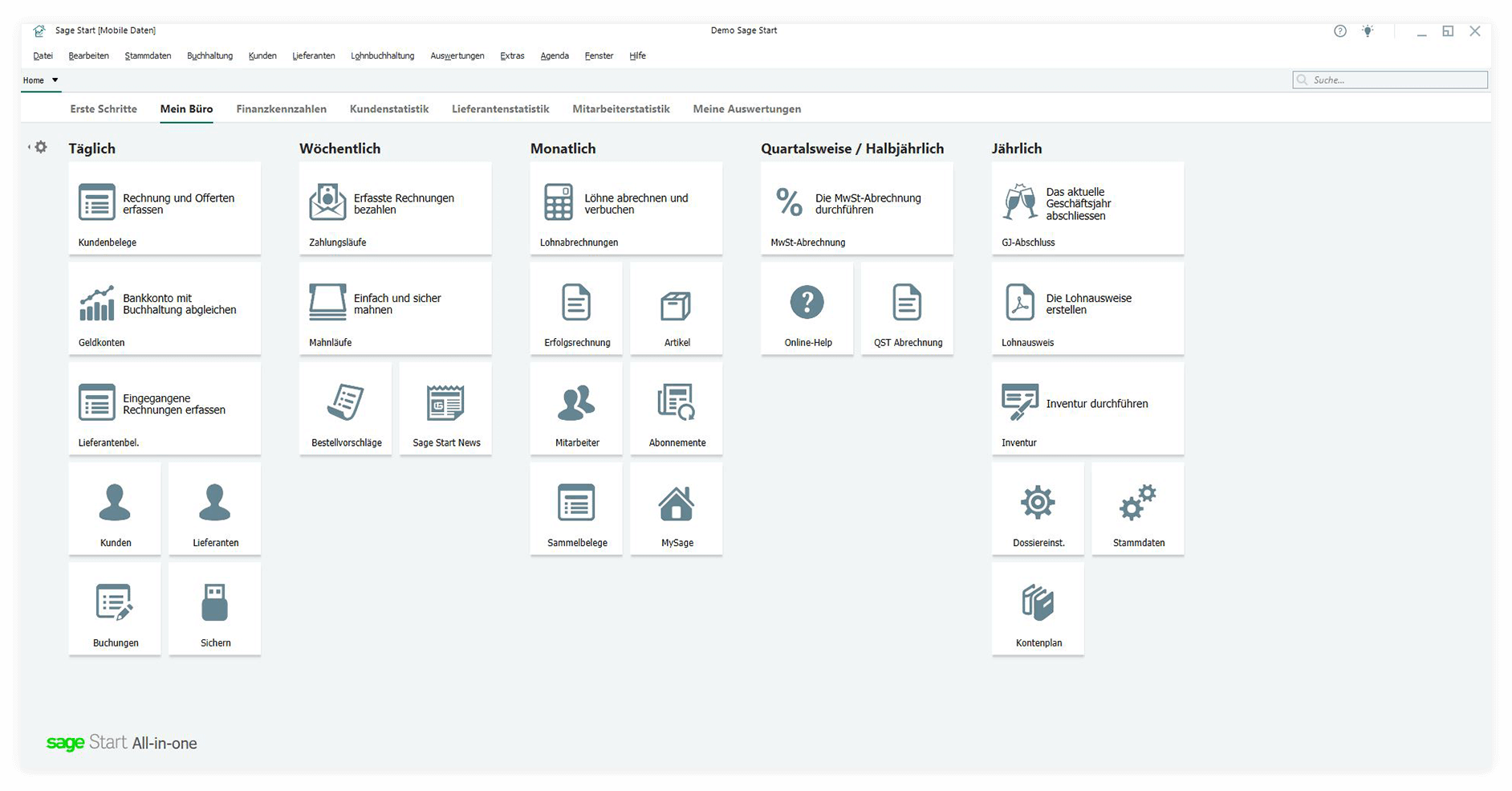
Task: Switch to the Mitarbeiterstatistik tab
Action: coord(621,109)
